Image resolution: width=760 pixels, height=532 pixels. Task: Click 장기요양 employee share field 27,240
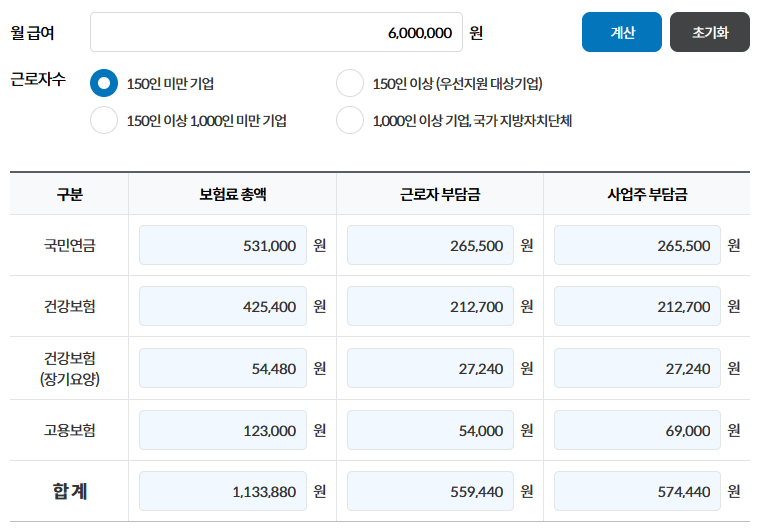(430, 368)
